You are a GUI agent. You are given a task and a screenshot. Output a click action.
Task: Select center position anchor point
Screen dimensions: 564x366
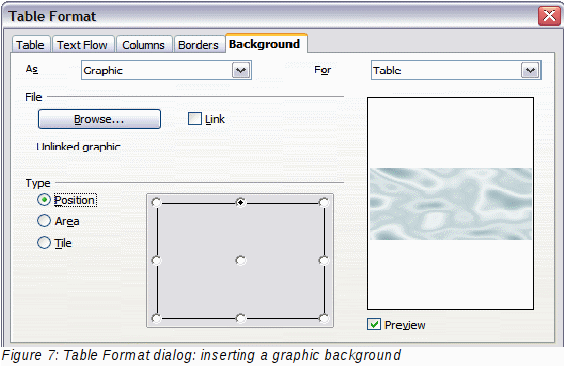pyautogui.click(x=241, y=260)
